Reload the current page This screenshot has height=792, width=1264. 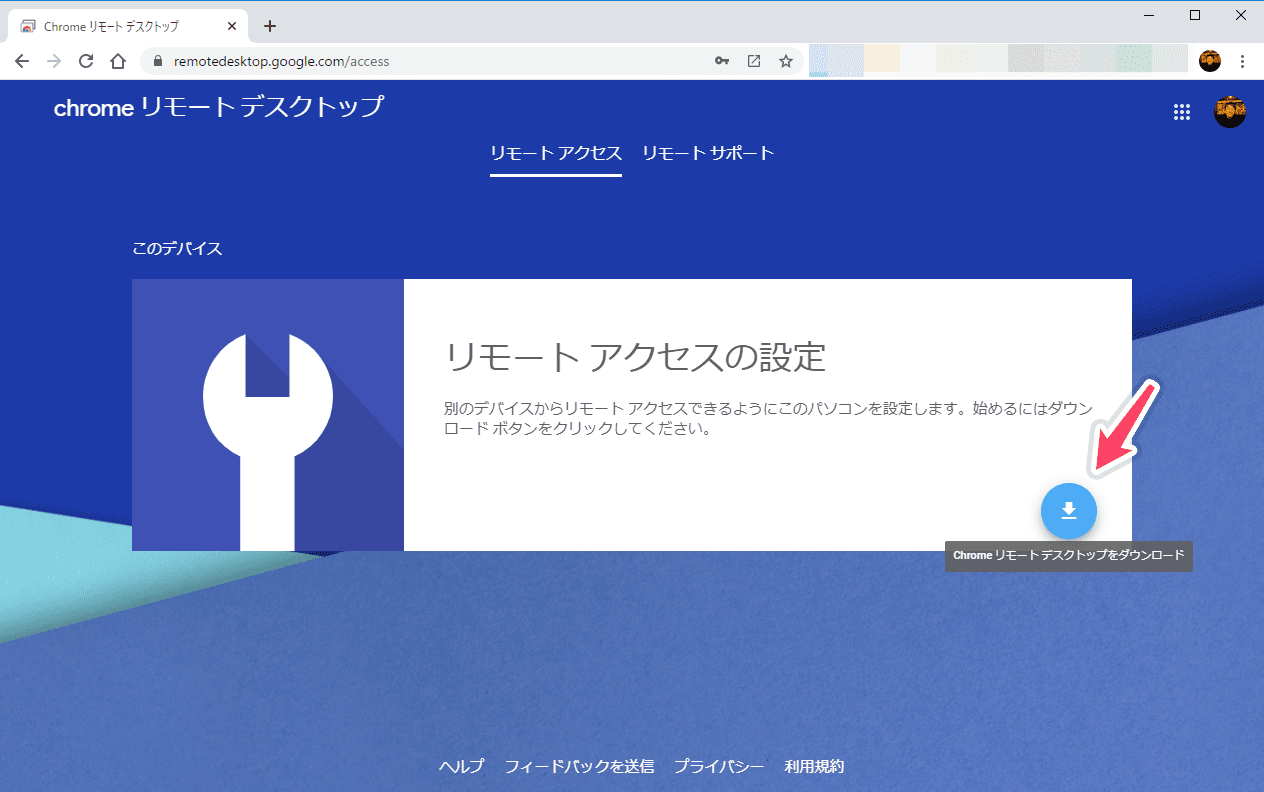[x=86, y=61]
